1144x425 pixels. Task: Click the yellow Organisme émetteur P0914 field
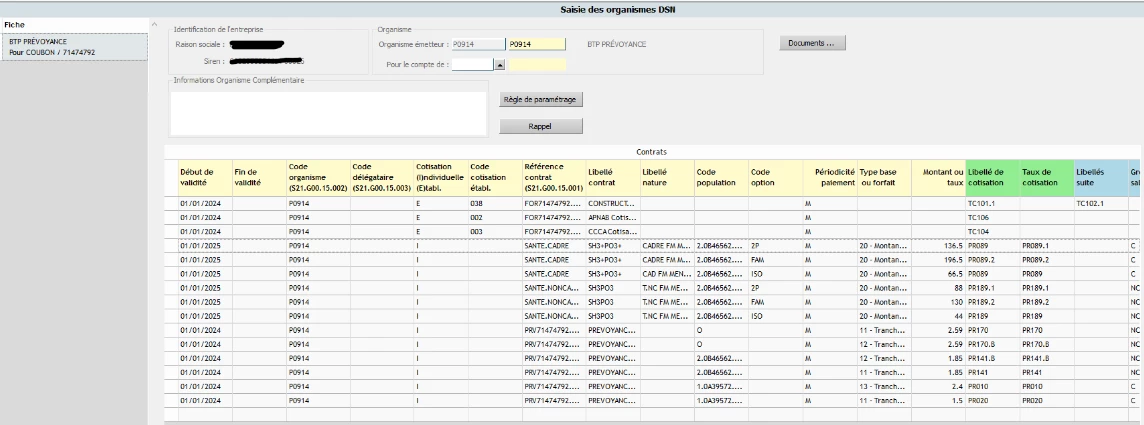click(x=536, y=44)
